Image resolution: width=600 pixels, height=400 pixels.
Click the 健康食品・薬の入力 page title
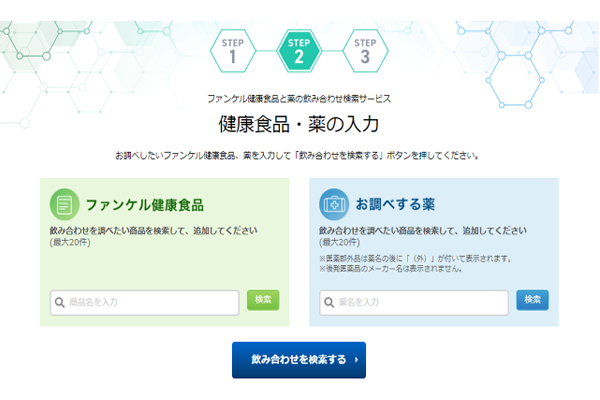[299, 125]
